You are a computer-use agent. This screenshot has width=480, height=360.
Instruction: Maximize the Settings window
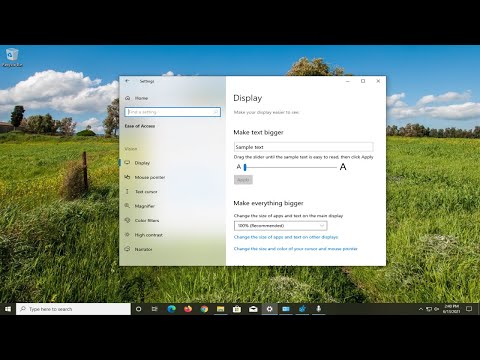363,81
